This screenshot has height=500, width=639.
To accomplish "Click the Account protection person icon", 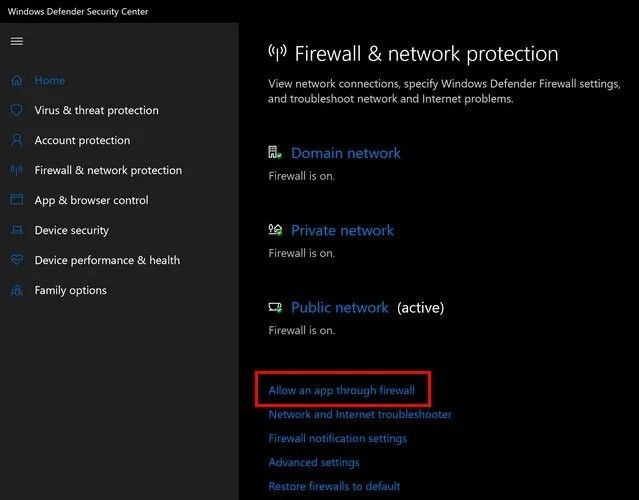I will 17,140.
